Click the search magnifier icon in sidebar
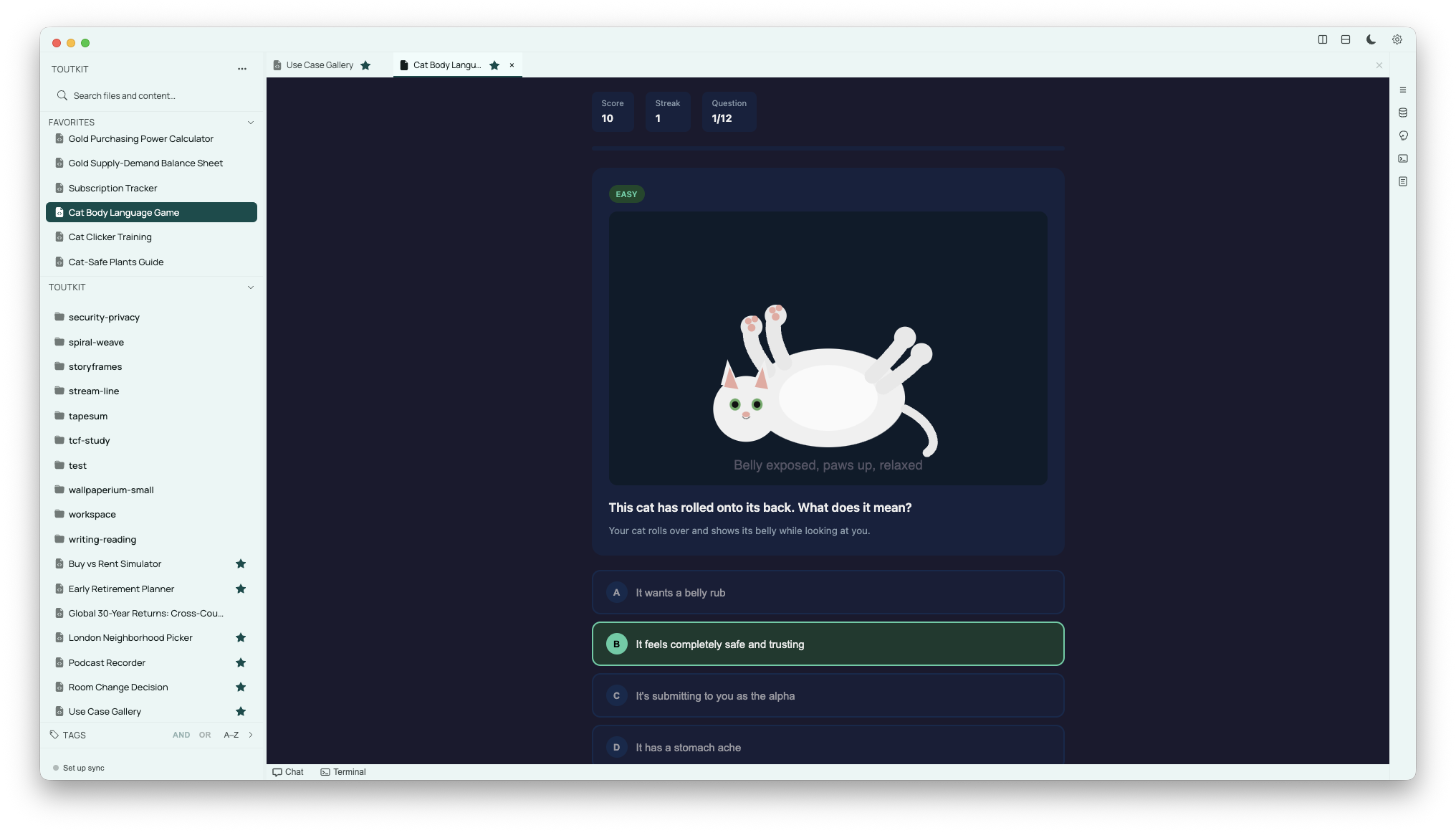The image size is (1456, 833). coord(62,95)
